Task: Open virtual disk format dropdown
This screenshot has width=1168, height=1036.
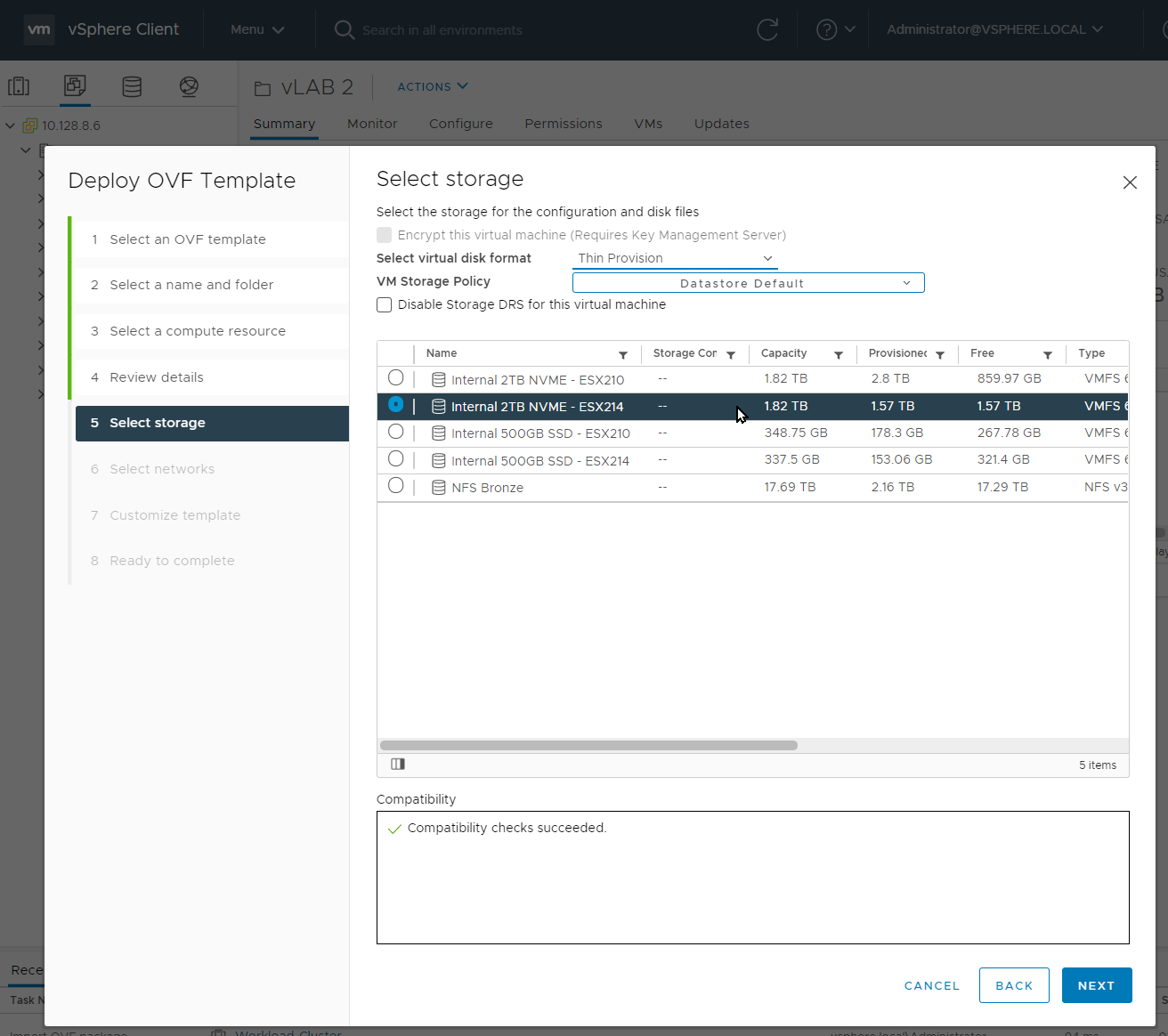Action: [x=675, y=259]
